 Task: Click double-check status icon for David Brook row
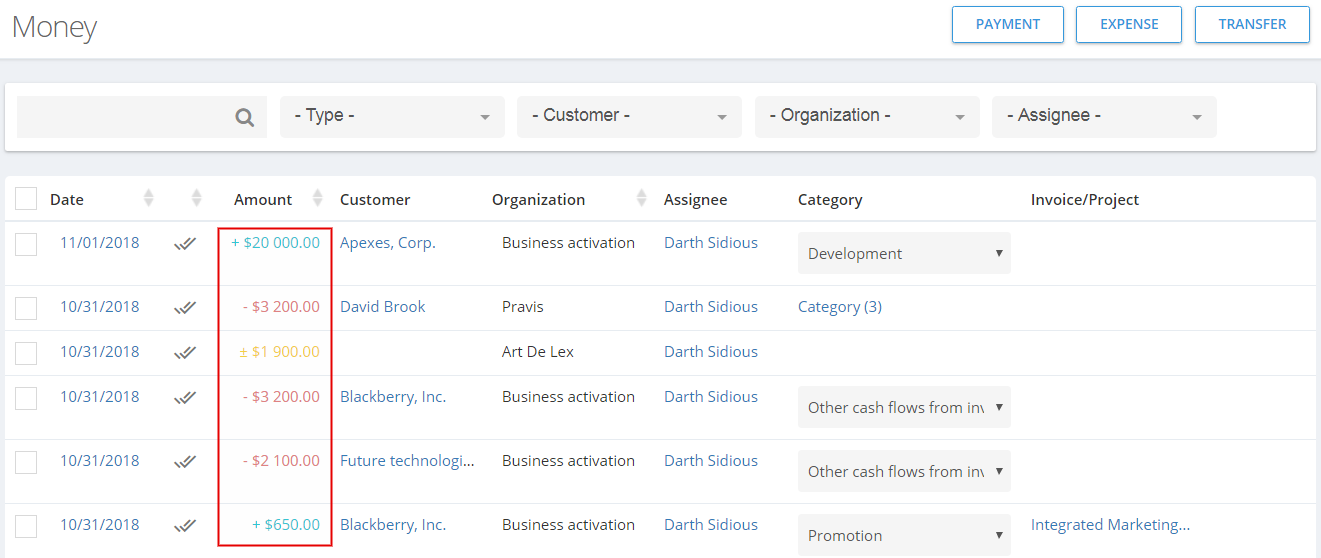(x=185, y=307)
